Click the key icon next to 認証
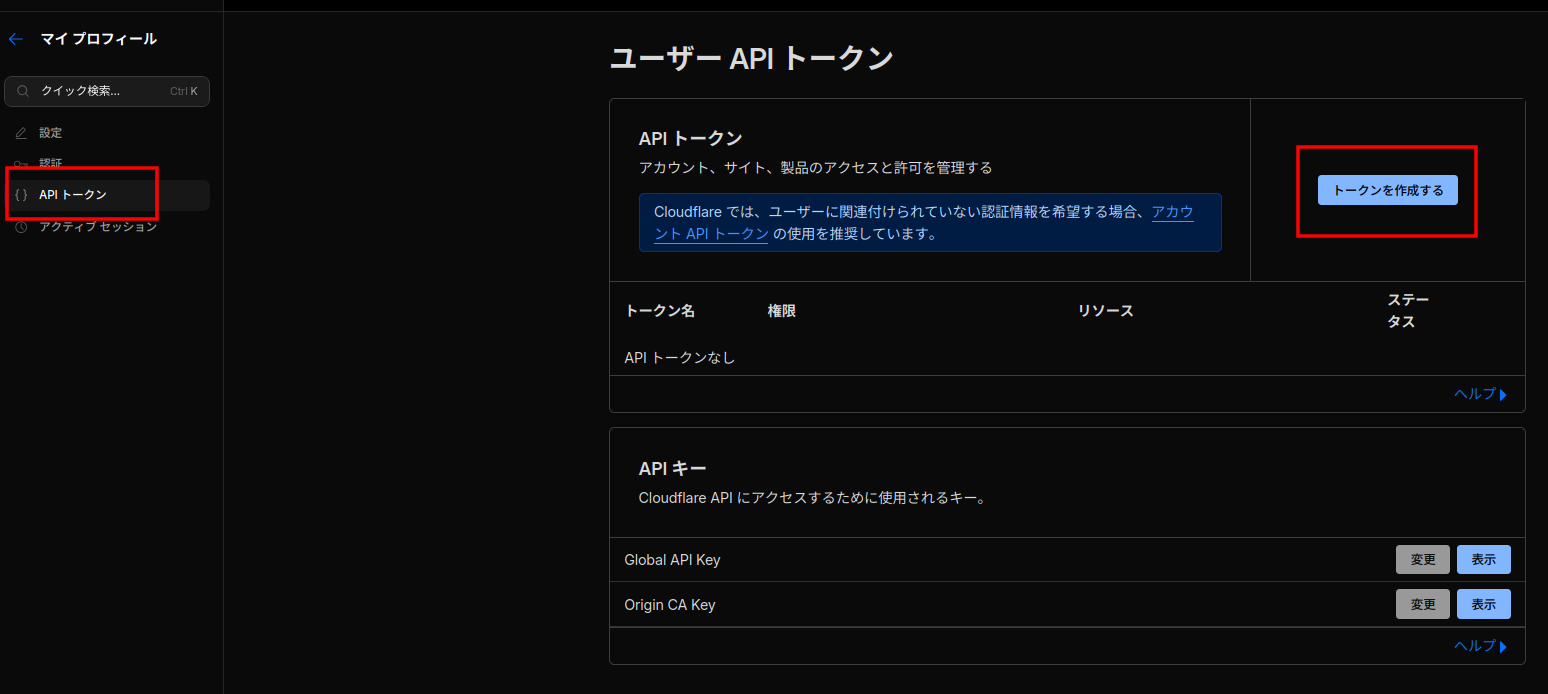The image size is (1548, 694). click(21, 163)
